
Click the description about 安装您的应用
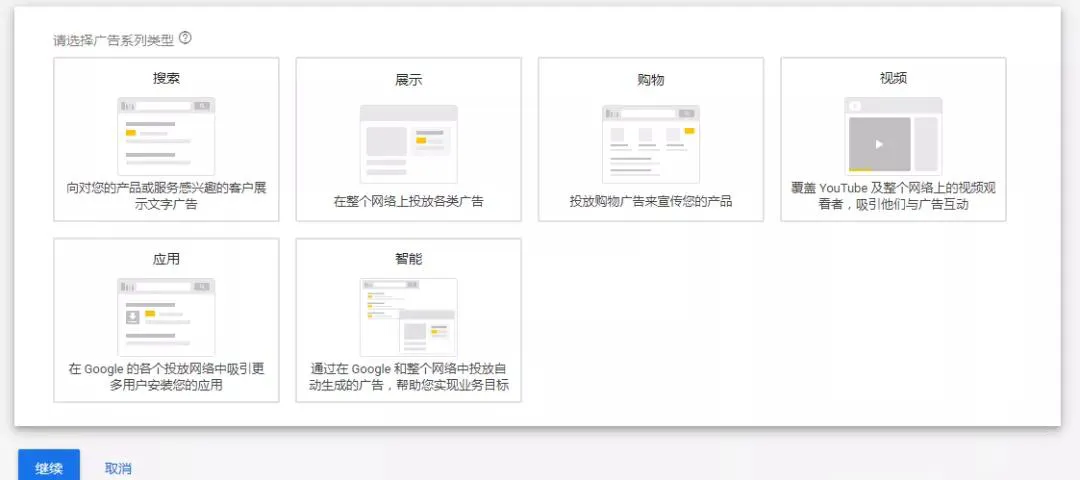[166, 377]
